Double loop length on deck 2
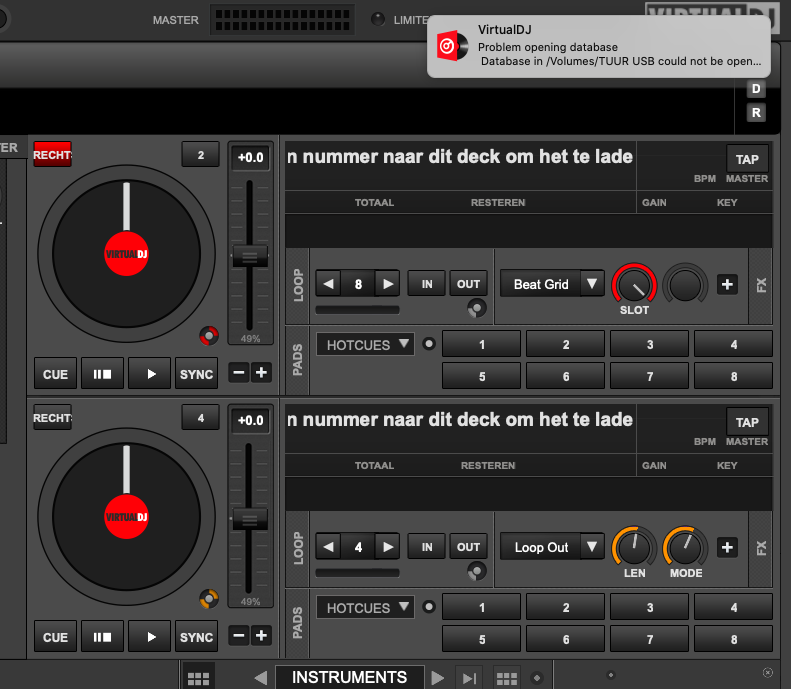This screenshot has width=791, height=689. 387,283
